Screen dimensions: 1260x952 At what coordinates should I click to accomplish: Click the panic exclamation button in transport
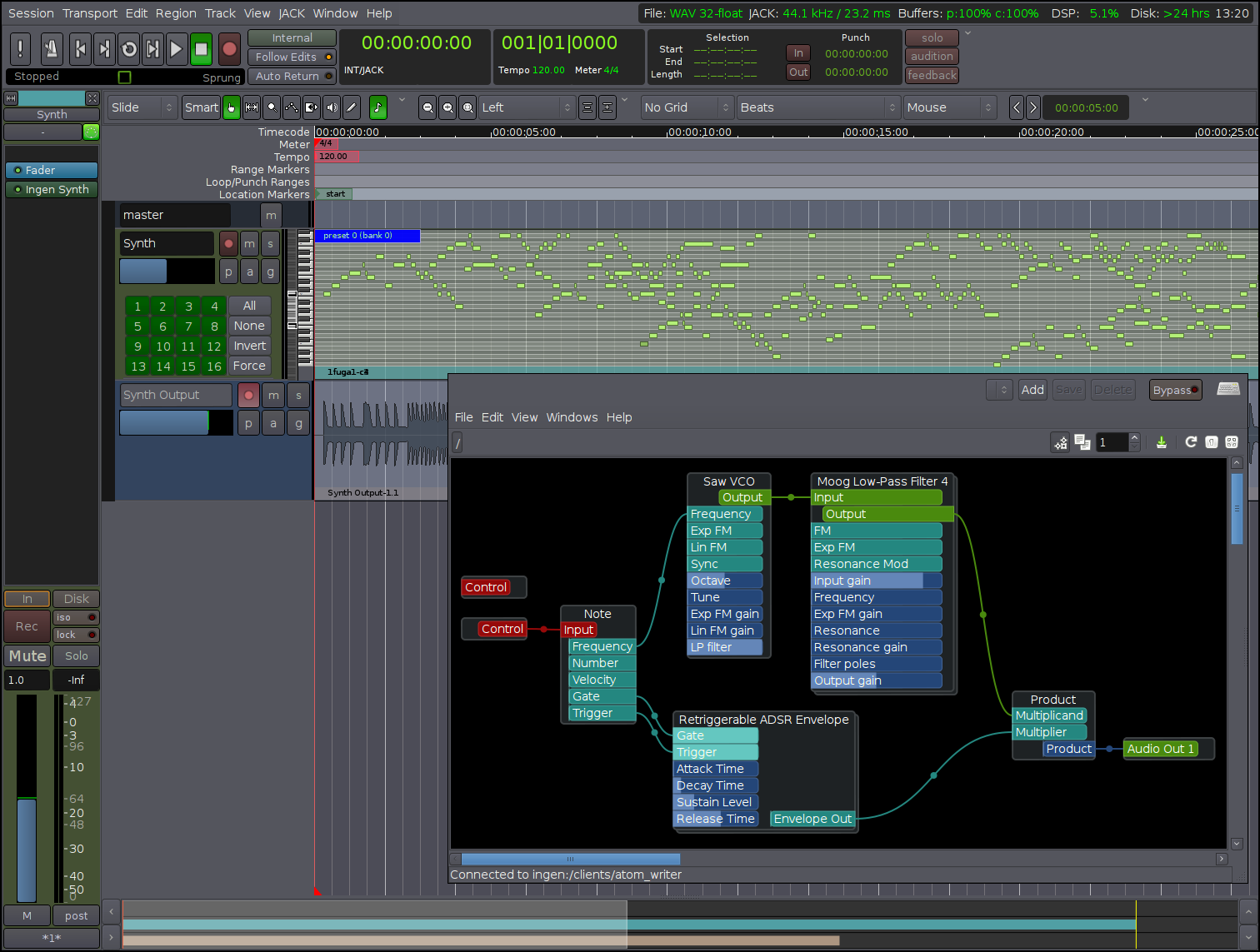point(20,49)
